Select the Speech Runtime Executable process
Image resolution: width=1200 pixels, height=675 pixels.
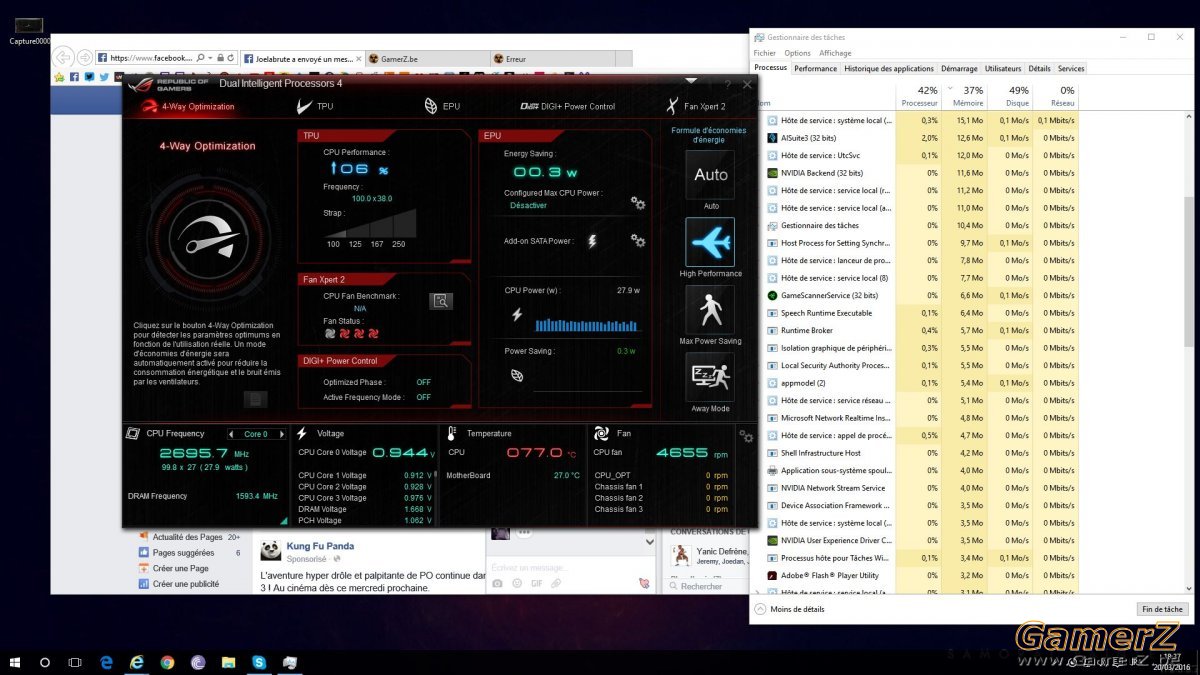[921, 313]
